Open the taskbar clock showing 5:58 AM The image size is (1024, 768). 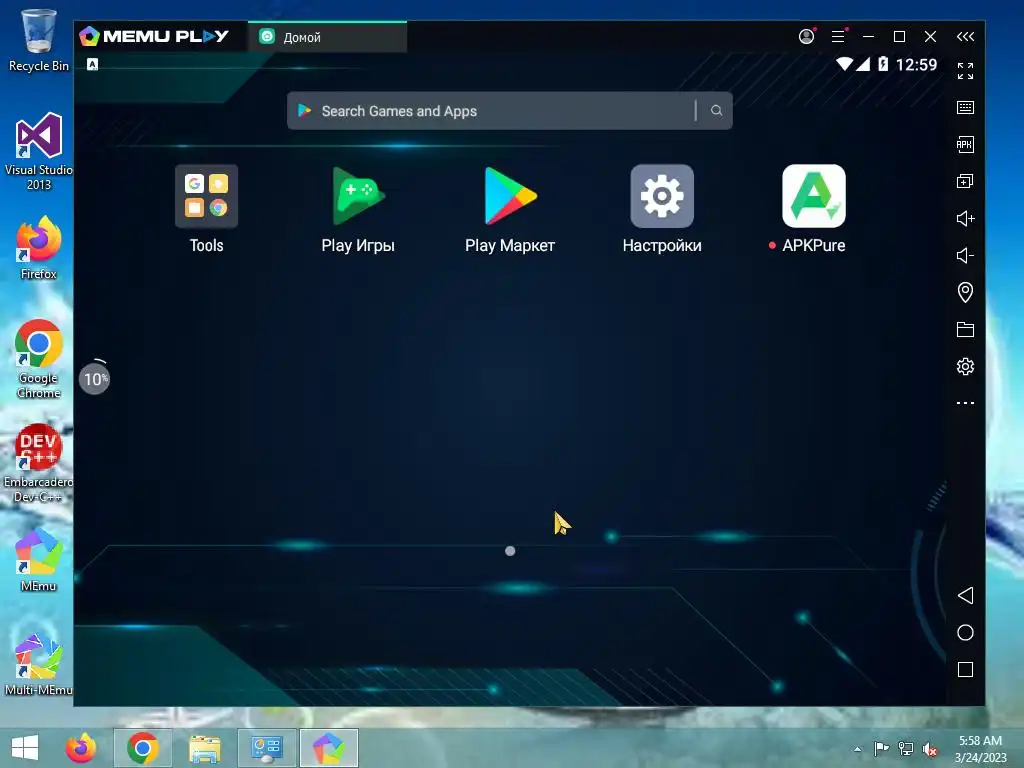pyautogui.click(x=980, y=748)
